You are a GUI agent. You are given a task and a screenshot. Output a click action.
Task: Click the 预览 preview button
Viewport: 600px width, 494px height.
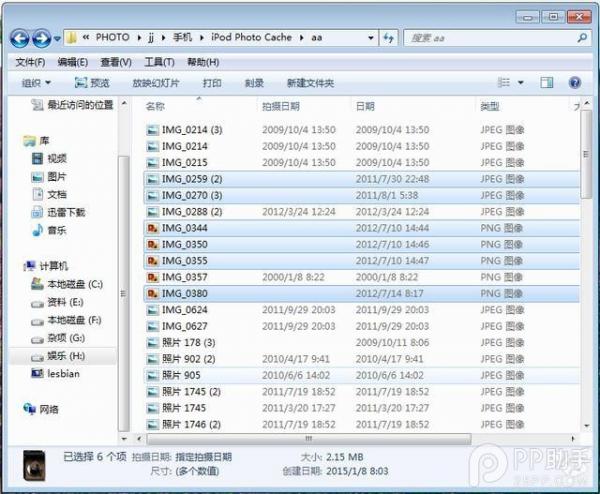tap(92, 83)
